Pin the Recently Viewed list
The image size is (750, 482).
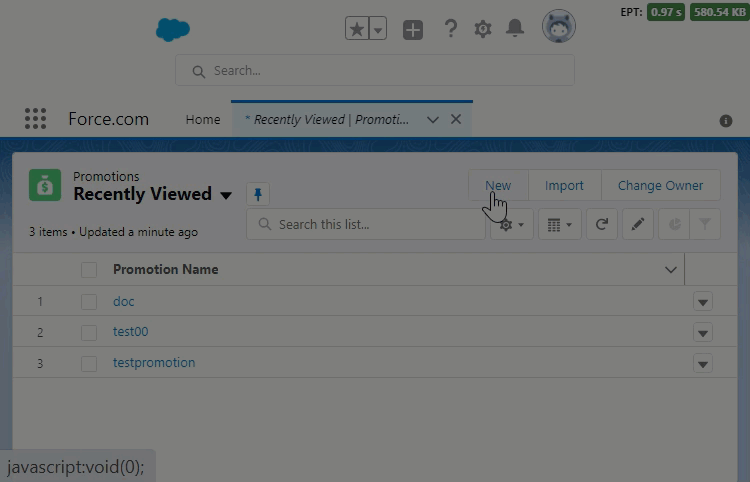(x=258, y=194)
